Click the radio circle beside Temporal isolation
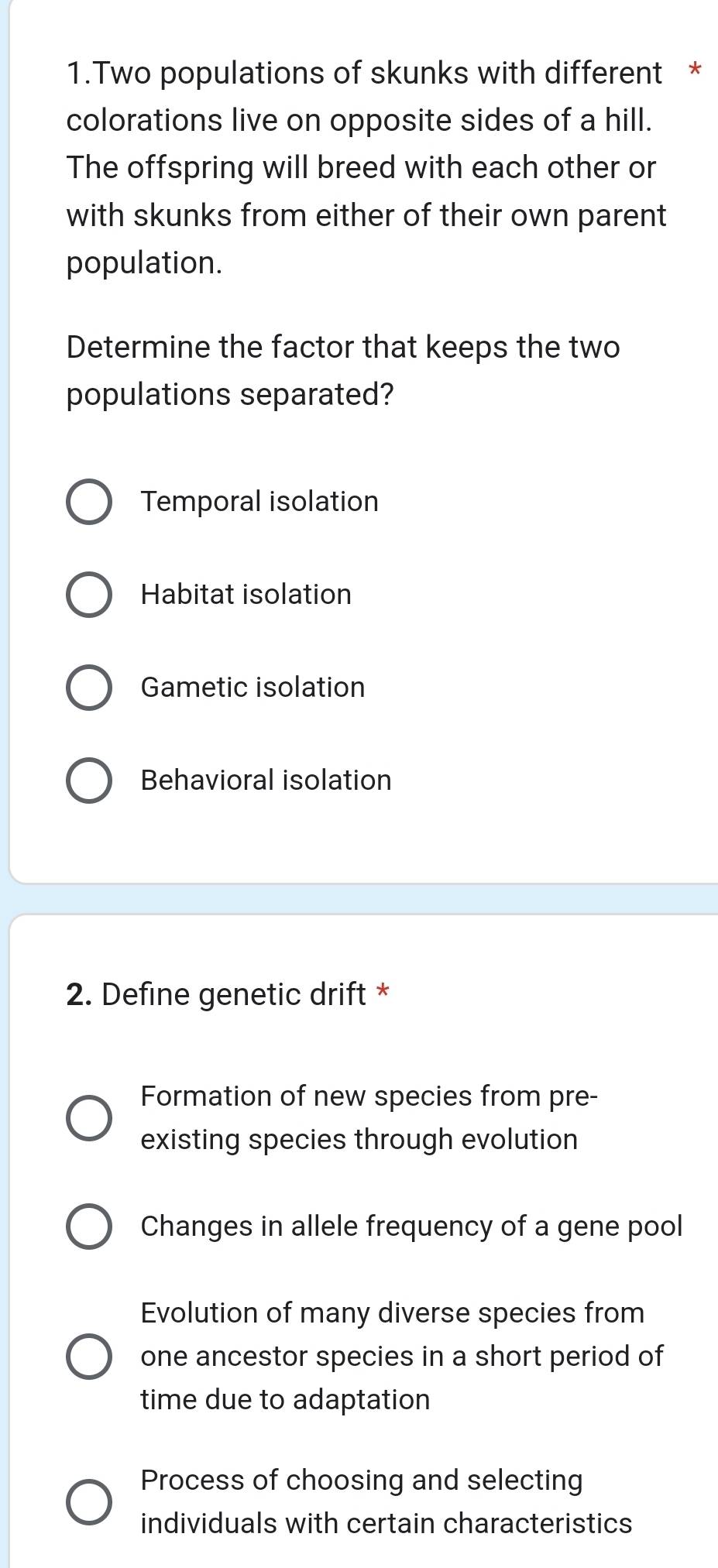 [91, 502]
